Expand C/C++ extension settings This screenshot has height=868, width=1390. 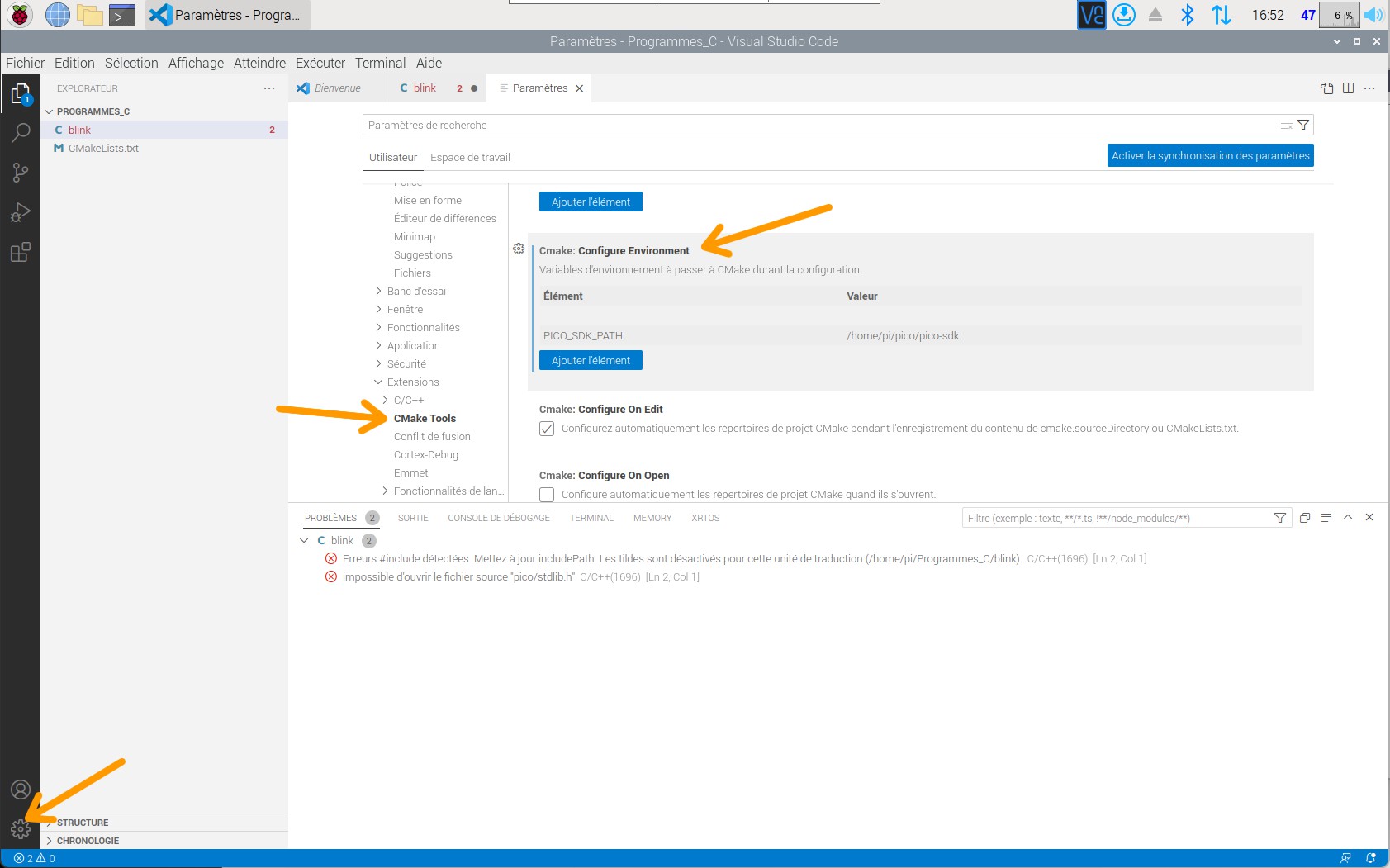click(x=385, y=400)
